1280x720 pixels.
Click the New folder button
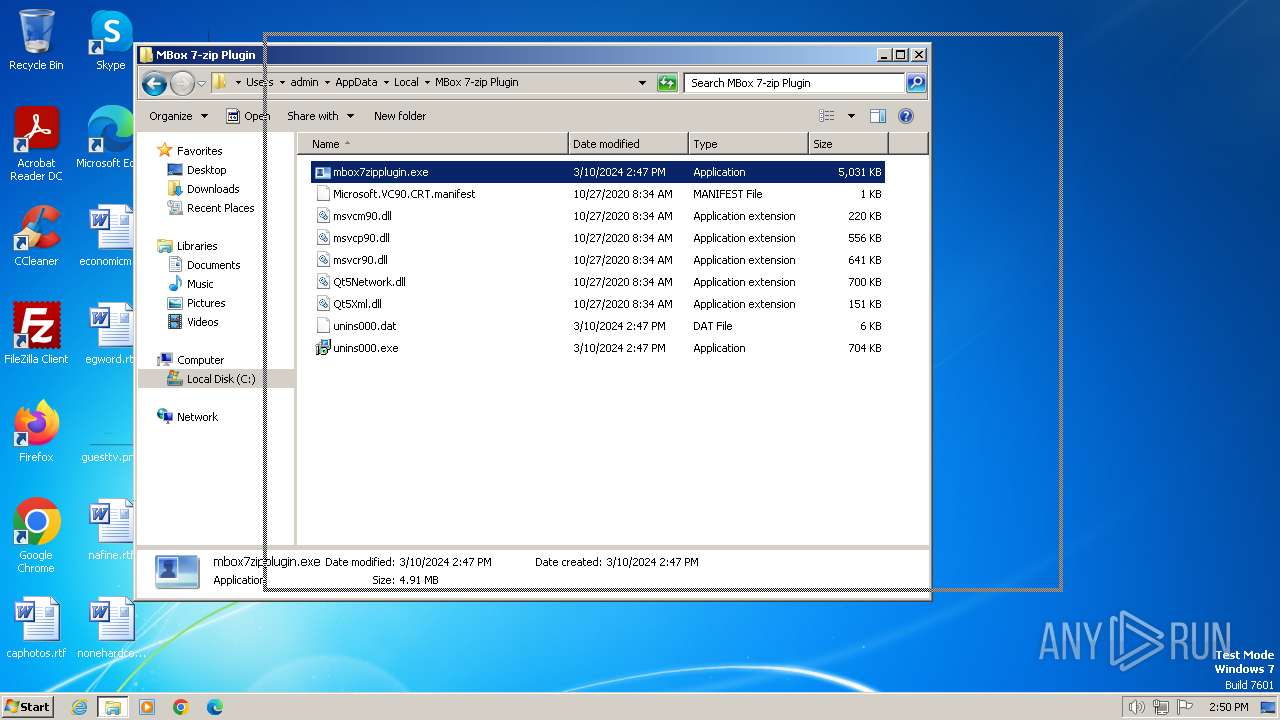tap(400, 116)
